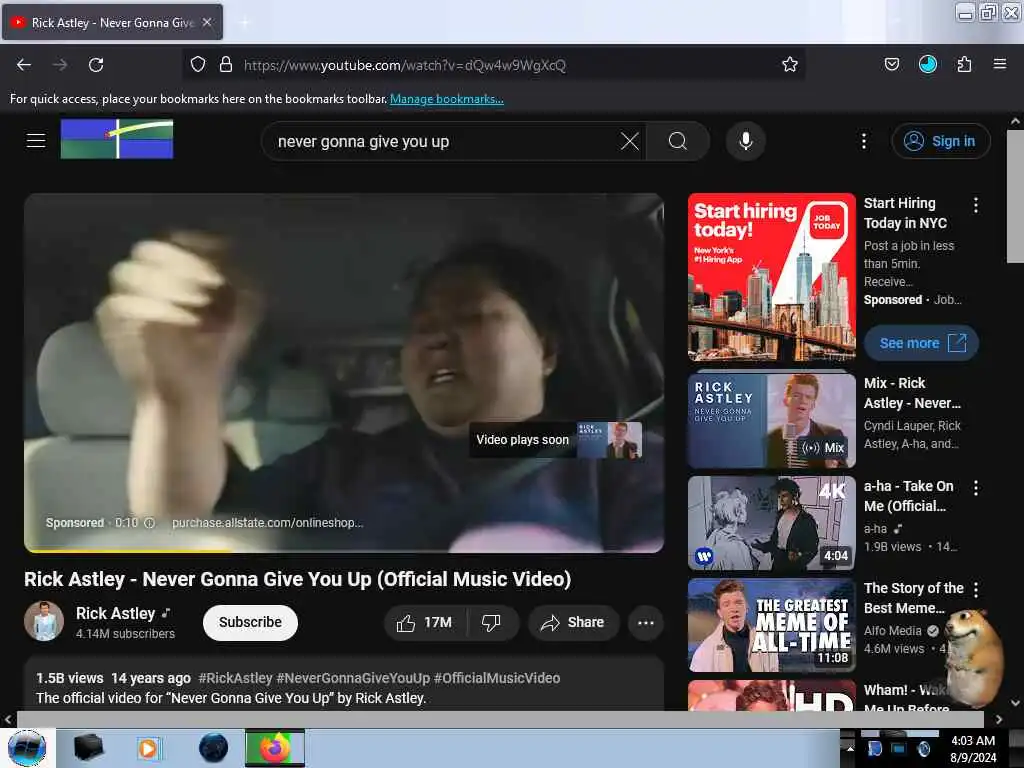This screenshot has height=768, width=1024.
Task: Open the media player taskbar icon
Action: (x=148, y=748)
